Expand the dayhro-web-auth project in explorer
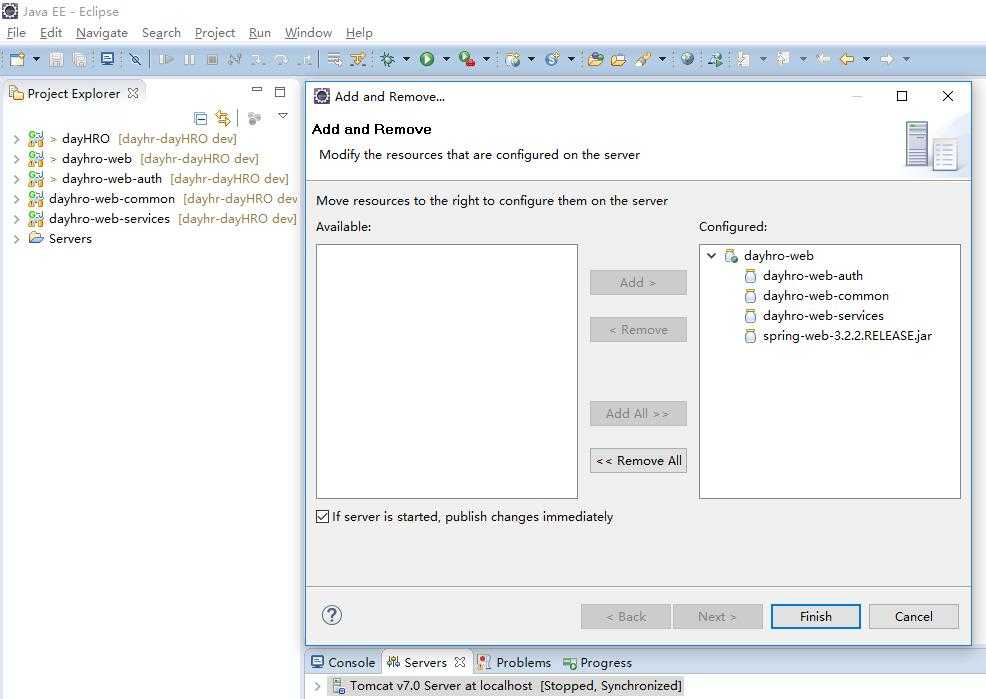986x699 pixels. tap(16, 179)
